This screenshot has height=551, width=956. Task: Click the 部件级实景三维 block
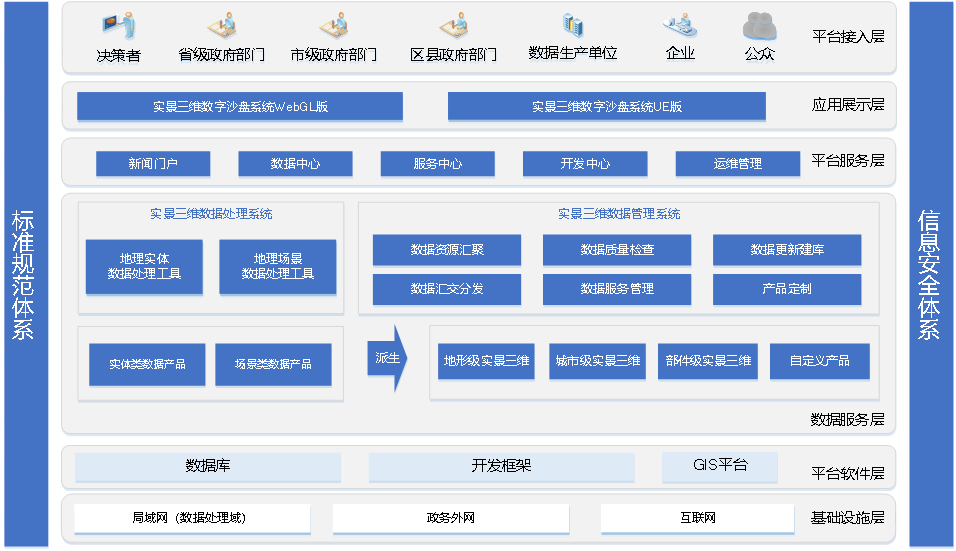click(x=708, y=361)
